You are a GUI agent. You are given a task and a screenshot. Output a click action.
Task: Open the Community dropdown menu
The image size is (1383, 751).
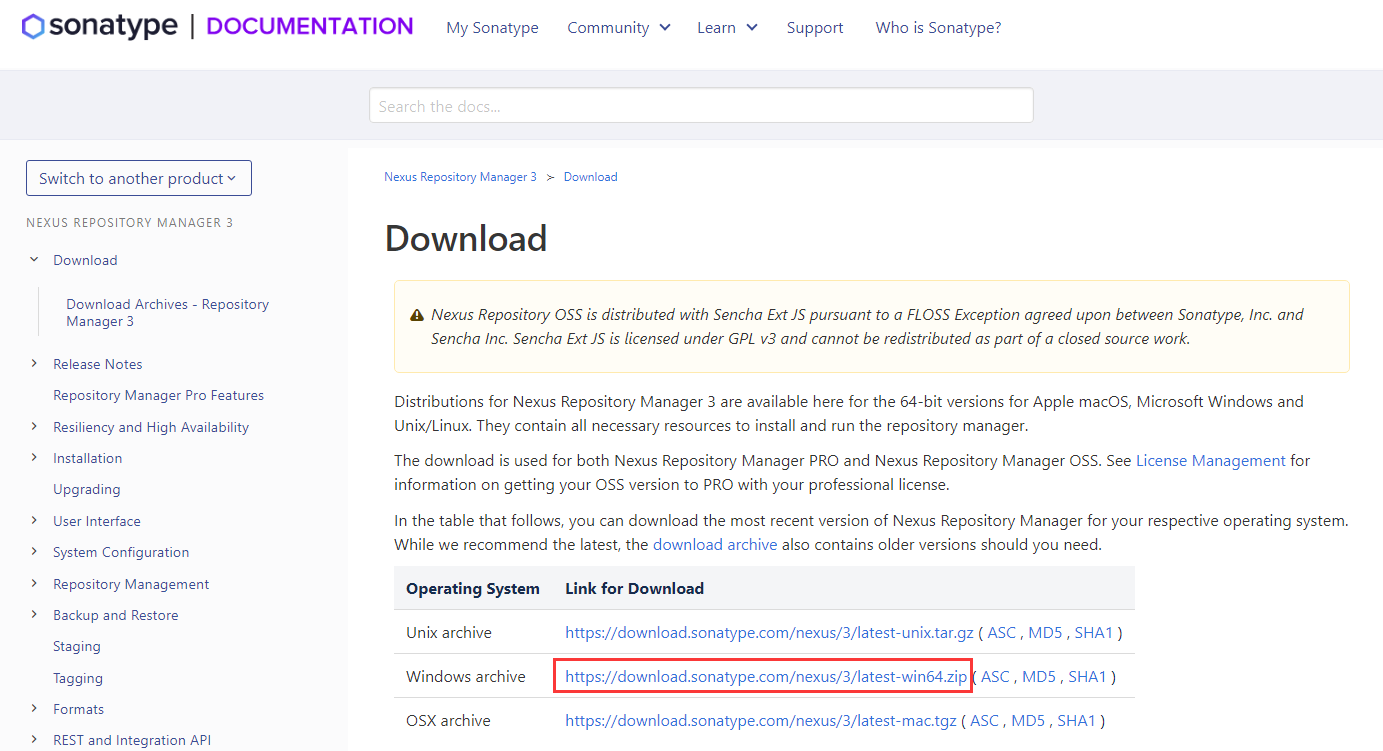619,28
